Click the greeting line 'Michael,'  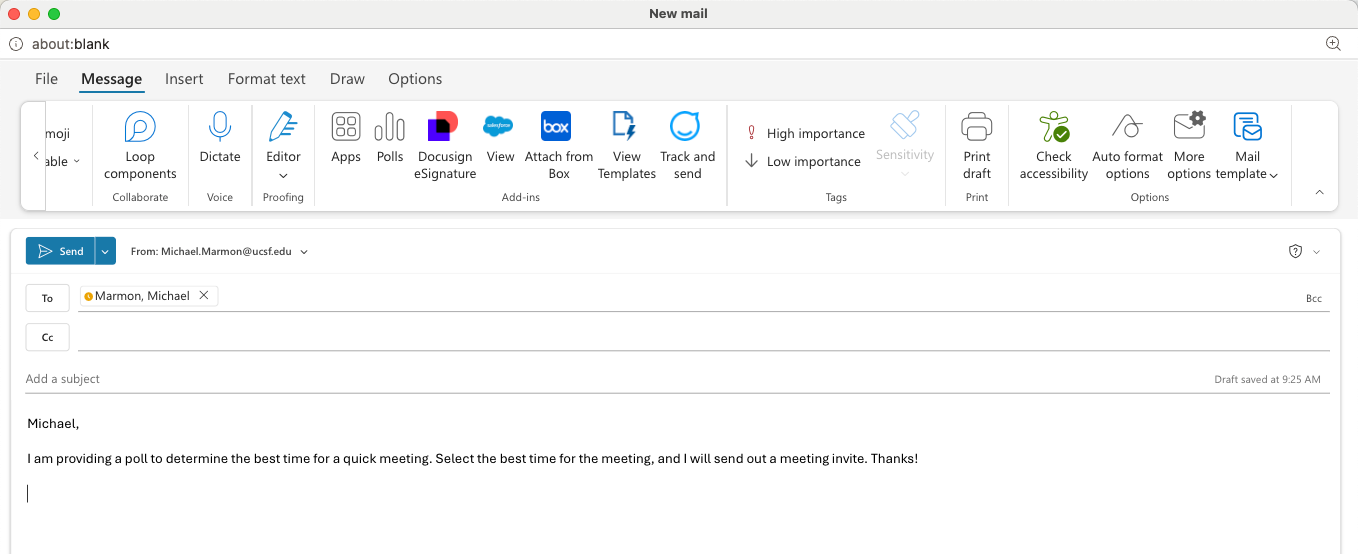(53, 424)
